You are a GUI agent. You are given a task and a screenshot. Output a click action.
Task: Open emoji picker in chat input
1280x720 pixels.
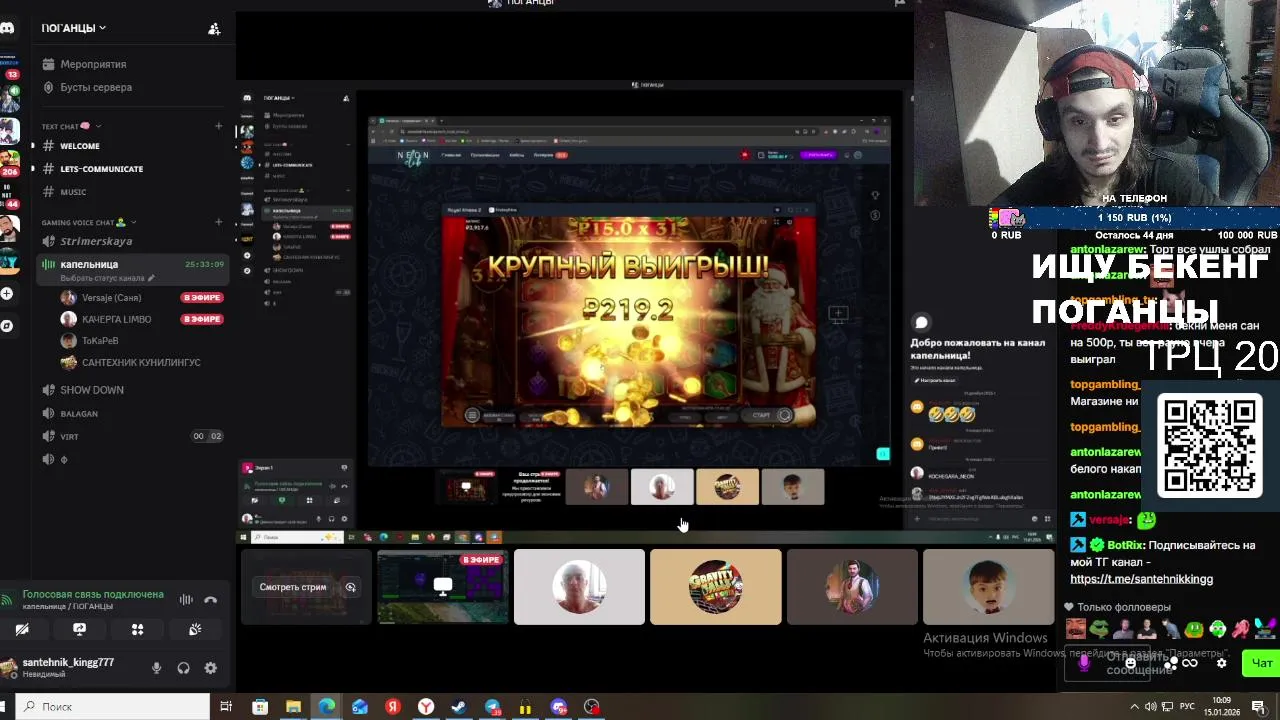tap(1131, 663)
